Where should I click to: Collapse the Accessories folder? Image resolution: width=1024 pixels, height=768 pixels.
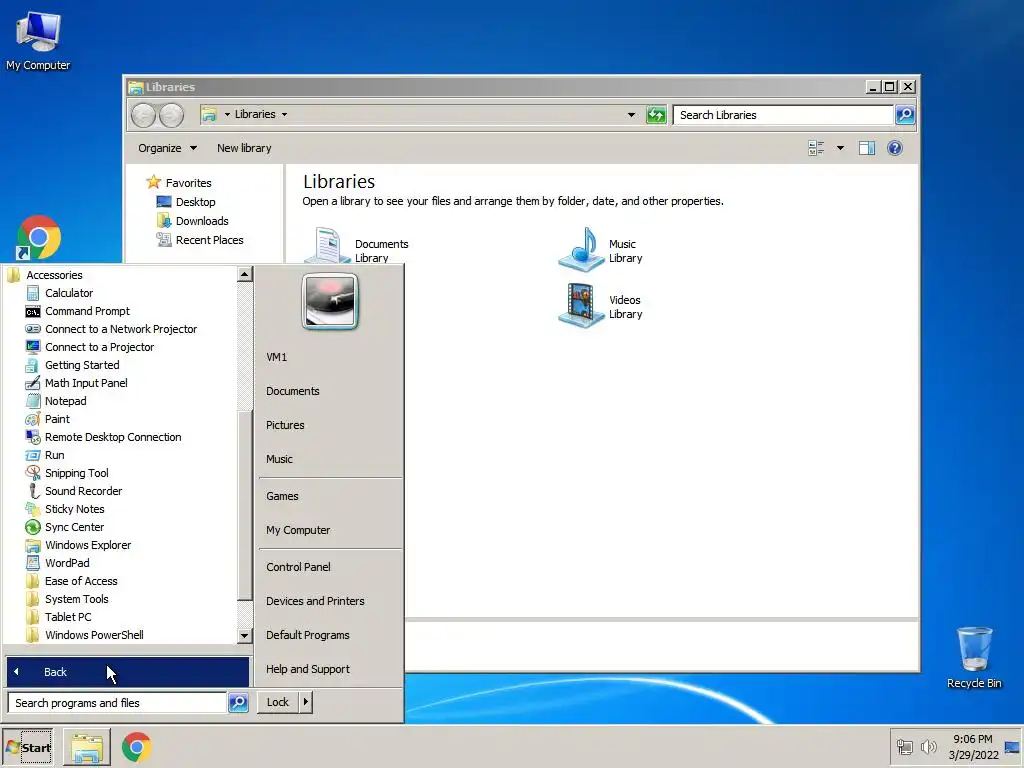pos(54,275)
